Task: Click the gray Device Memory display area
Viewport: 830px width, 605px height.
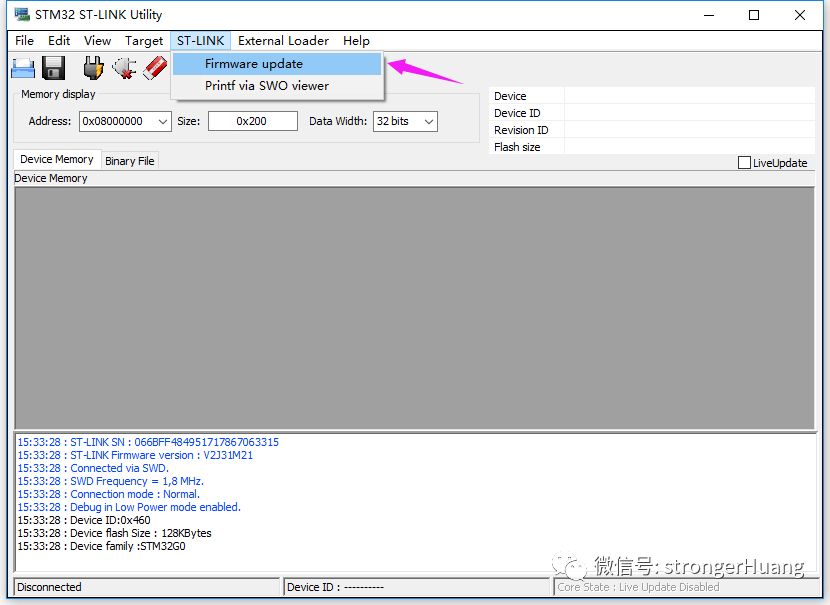Action: [x=414, y=308]
